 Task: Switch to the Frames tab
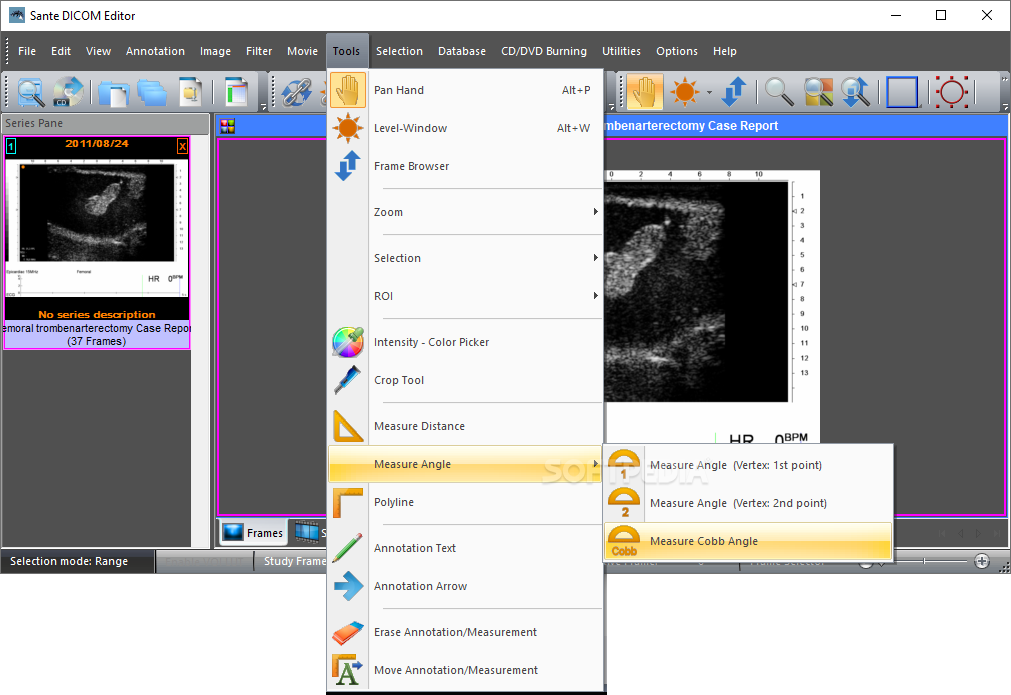[x=253, y=533]
